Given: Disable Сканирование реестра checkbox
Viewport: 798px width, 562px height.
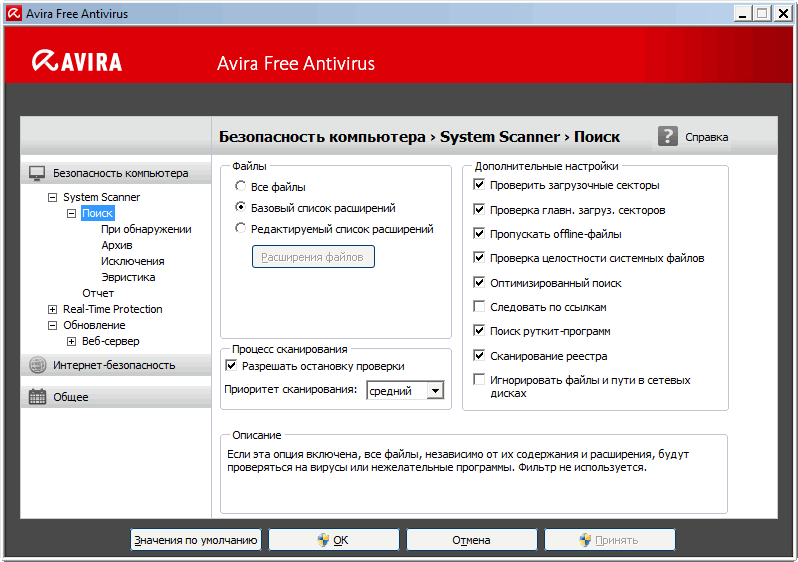Looking at the screenshot, I should point(480,356).
